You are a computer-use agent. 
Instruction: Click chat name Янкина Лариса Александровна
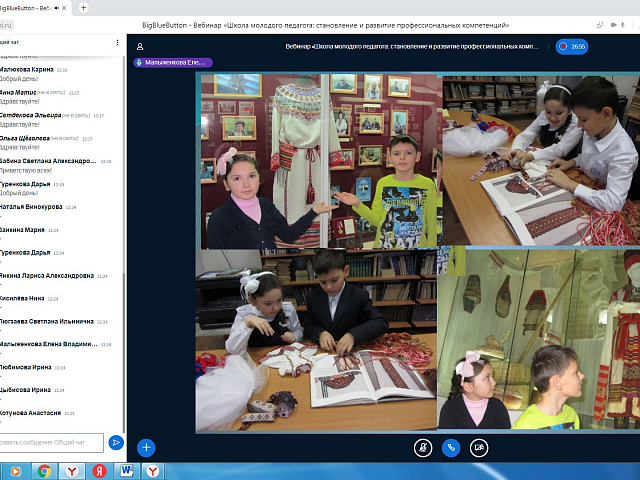[47, 276]
